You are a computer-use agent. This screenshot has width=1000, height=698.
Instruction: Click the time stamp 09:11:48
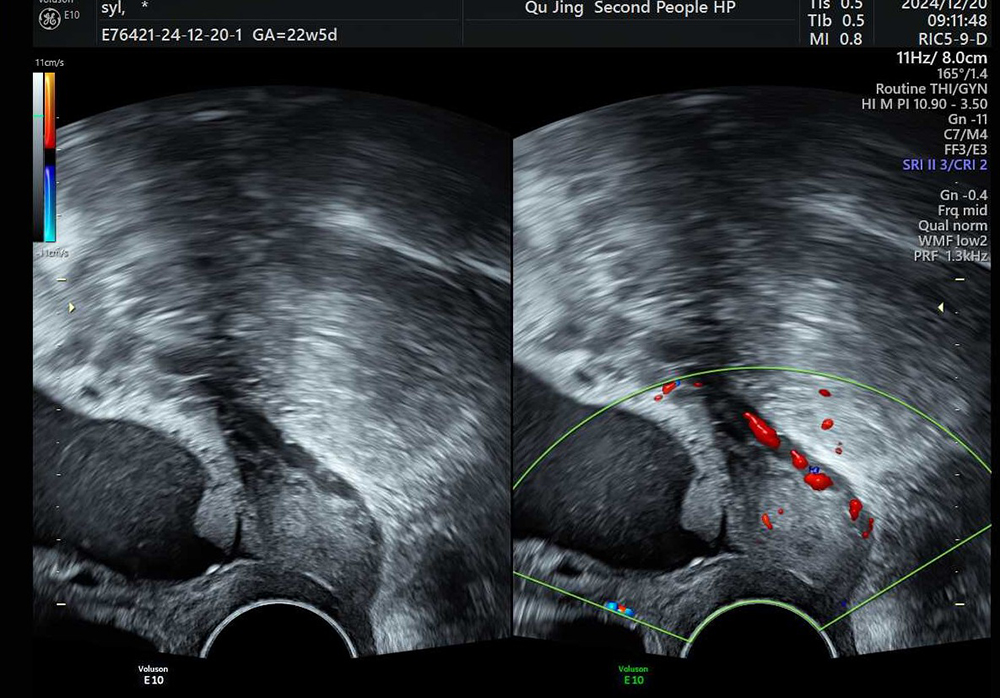point(956,20)
